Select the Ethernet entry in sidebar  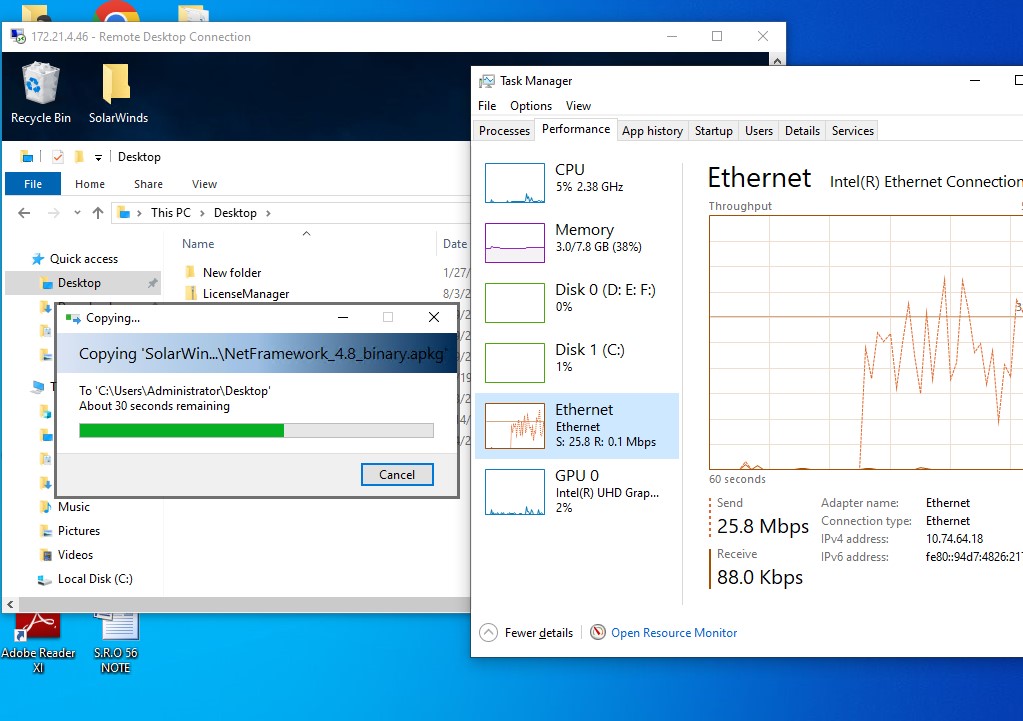pyautogui.click(x=577, y=425)
